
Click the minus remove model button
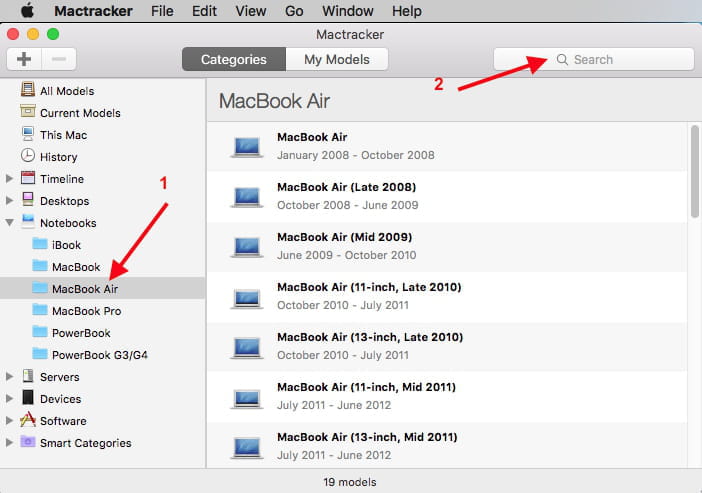59,59
